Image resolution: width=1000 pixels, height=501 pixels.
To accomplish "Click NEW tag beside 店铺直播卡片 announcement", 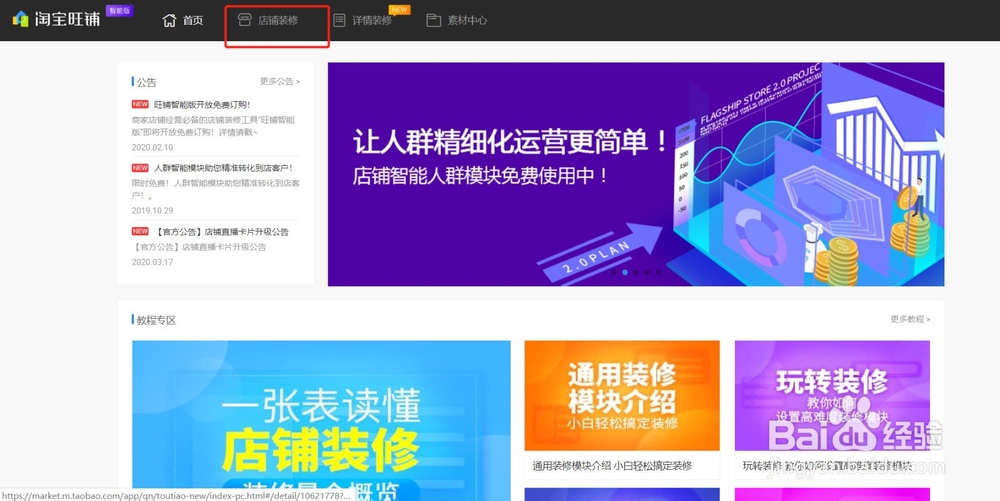I will click(140, 231).
